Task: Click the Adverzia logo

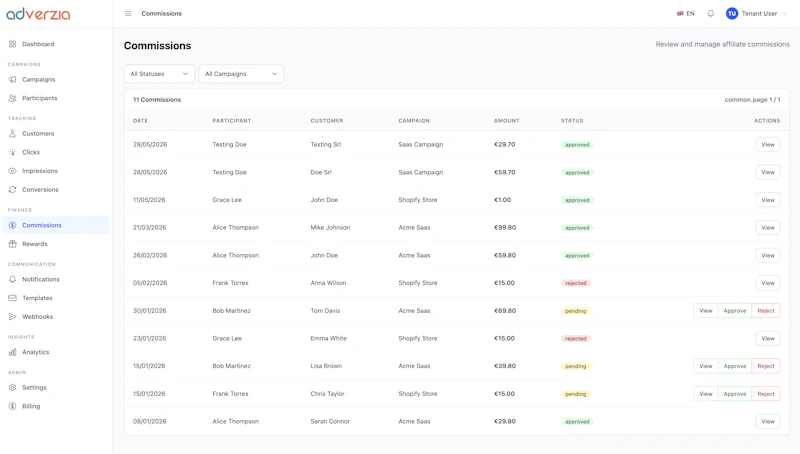Action: [38, 14]
